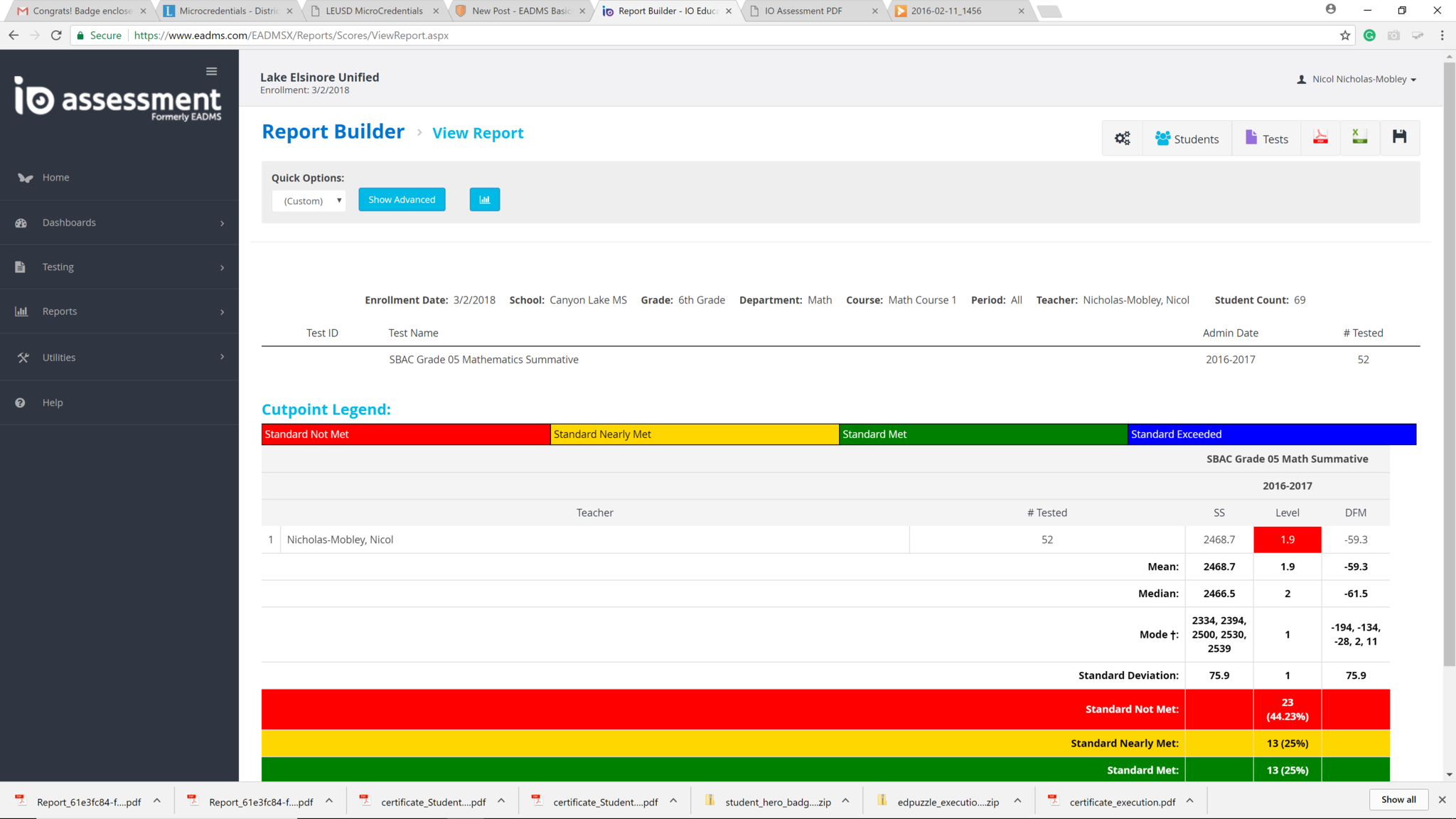The image size is (1456, 819).
Task: Click the Report Builder breadcrumb link
Action: (333, 132)
